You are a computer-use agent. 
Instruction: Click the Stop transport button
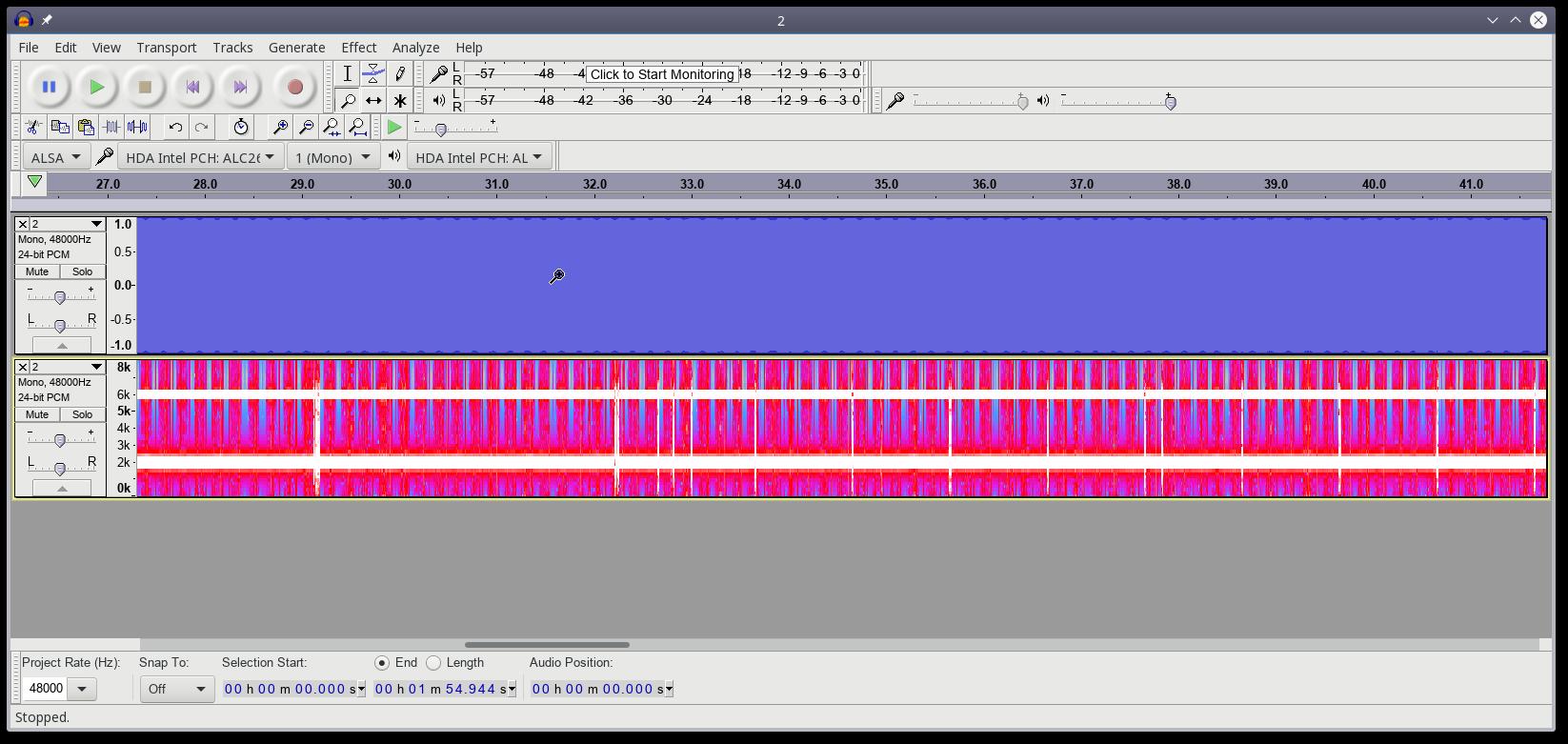click(145, 87)
